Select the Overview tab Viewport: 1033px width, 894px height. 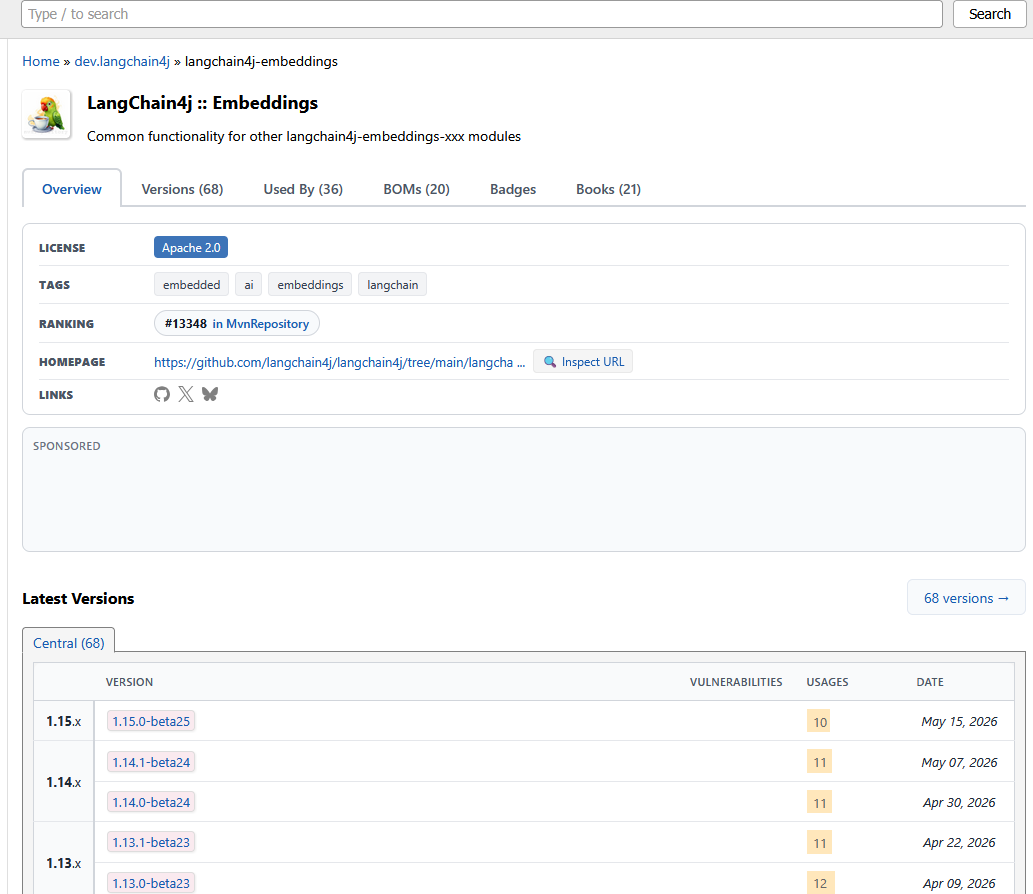[x=72, y=189]
